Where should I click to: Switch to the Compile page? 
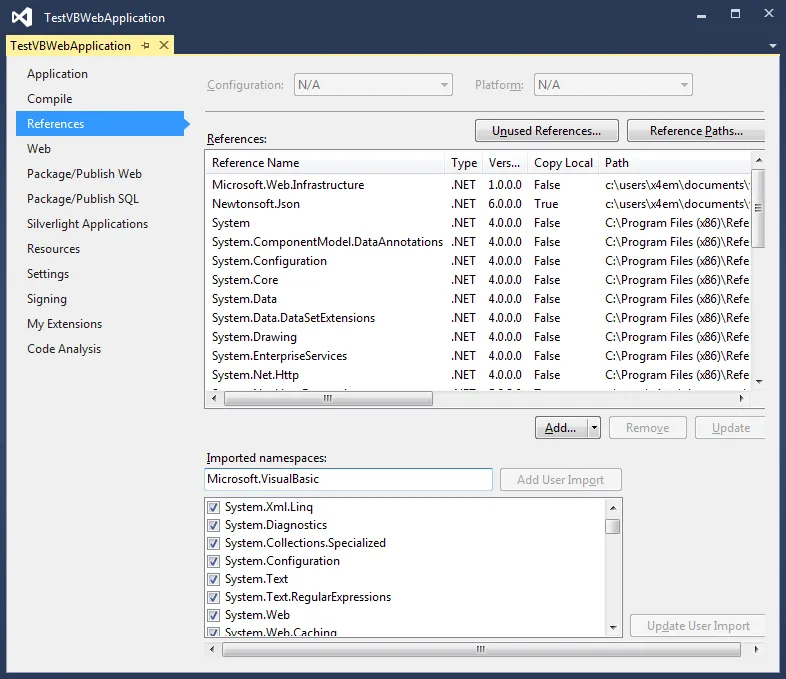(x=50, y=99)
